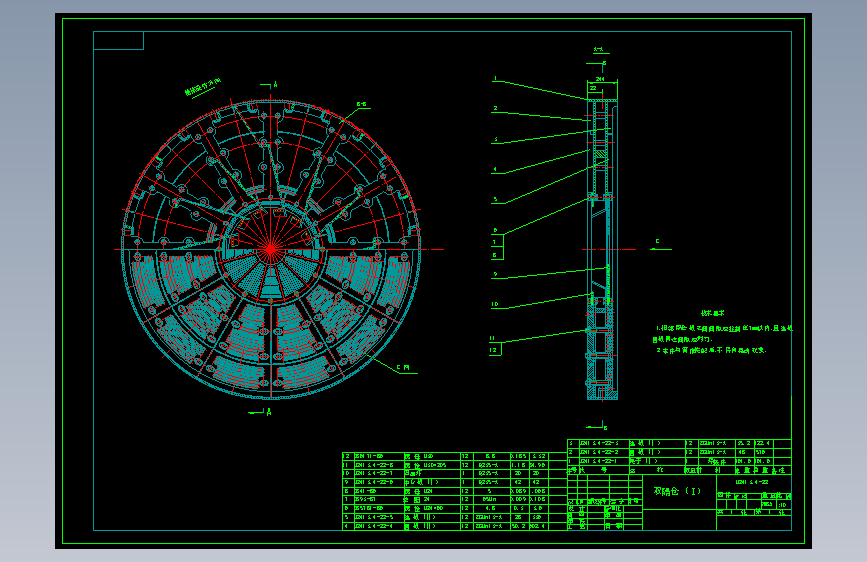Click the angled annotation text above circle's upper left
The width and height of the screenshot is (867, 562).
(x=203, y=87)
